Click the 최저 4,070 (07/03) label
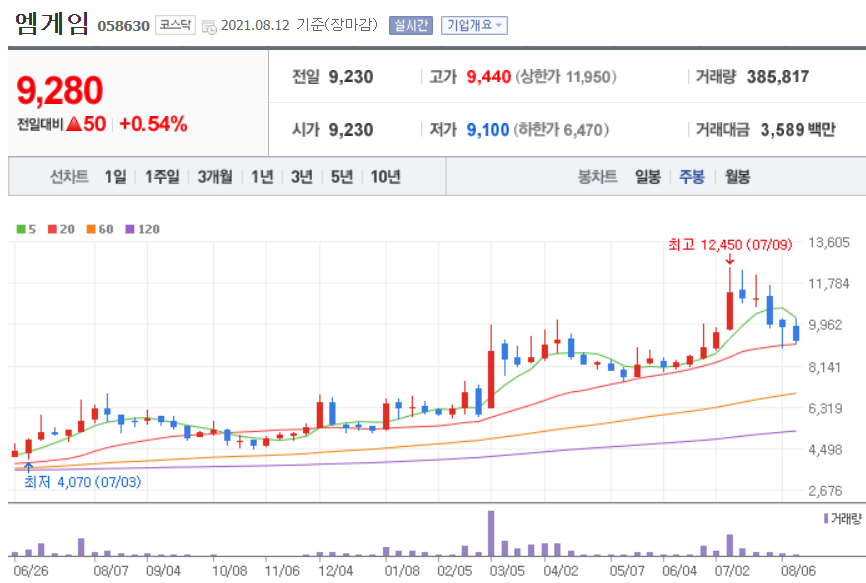 83,482
